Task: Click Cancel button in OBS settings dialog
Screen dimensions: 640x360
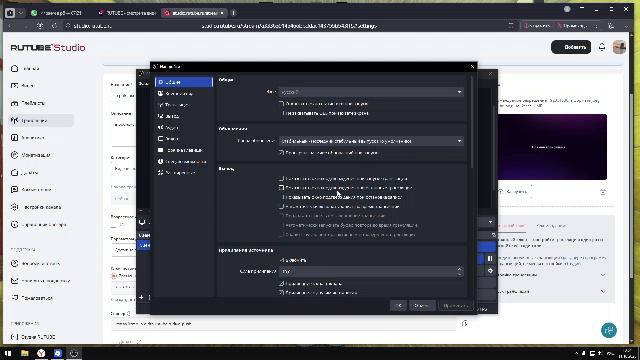Action: point(422,305)
